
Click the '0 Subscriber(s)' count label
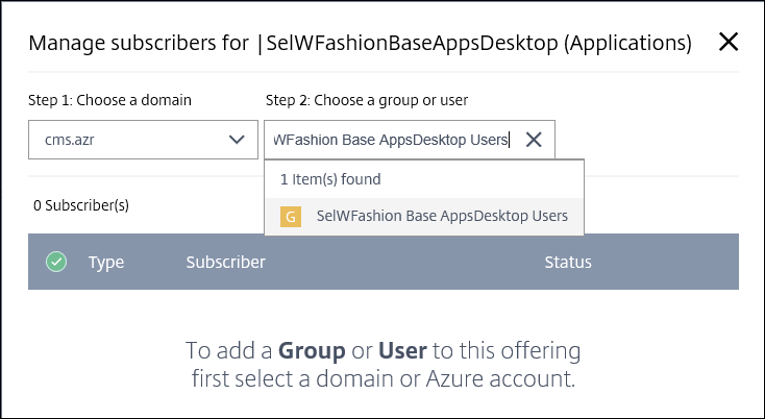[x=81, y=206]
